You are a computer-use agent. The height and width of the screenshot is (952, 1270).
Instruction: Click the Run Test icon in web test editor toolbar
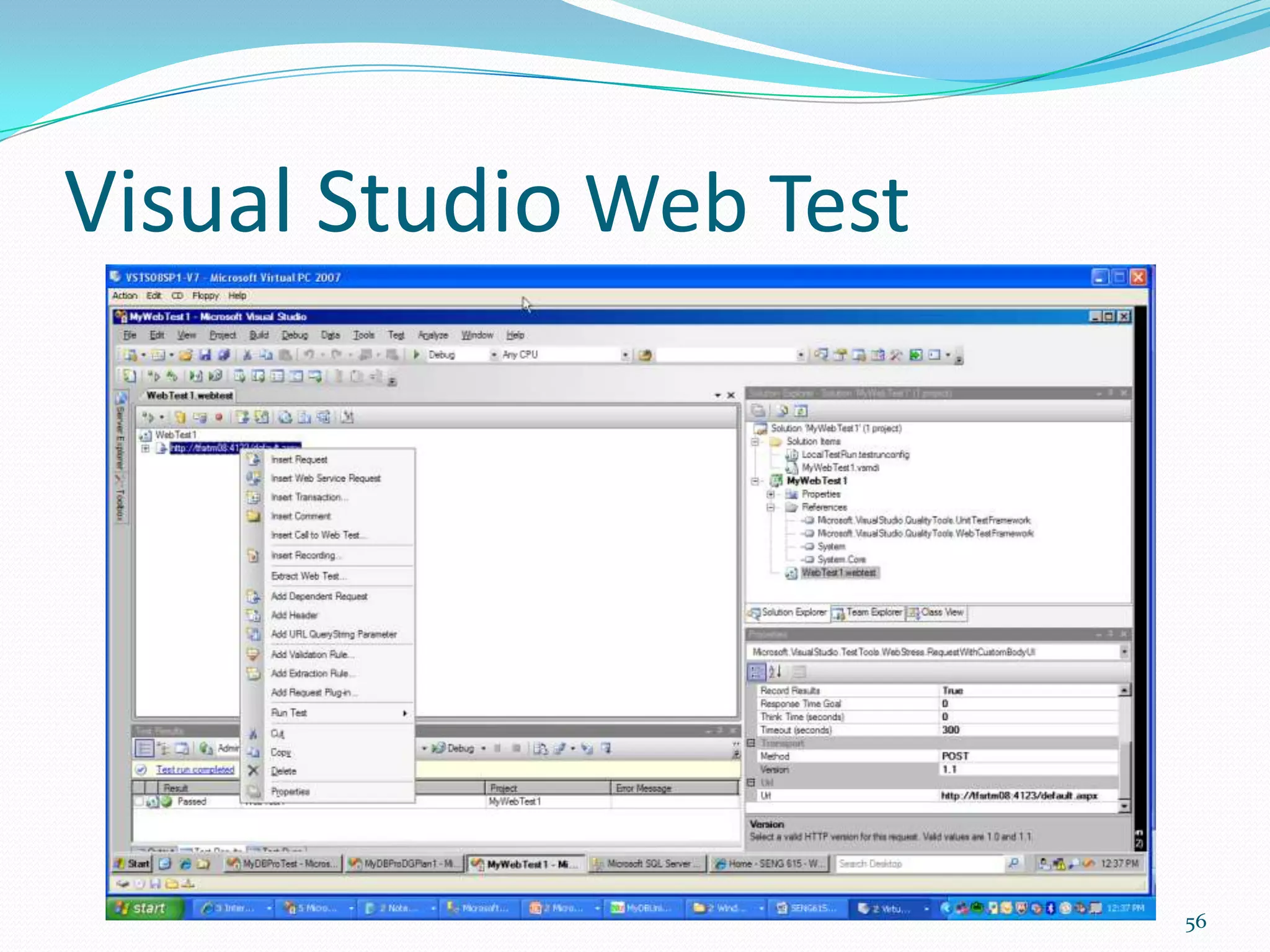(148, 417)
